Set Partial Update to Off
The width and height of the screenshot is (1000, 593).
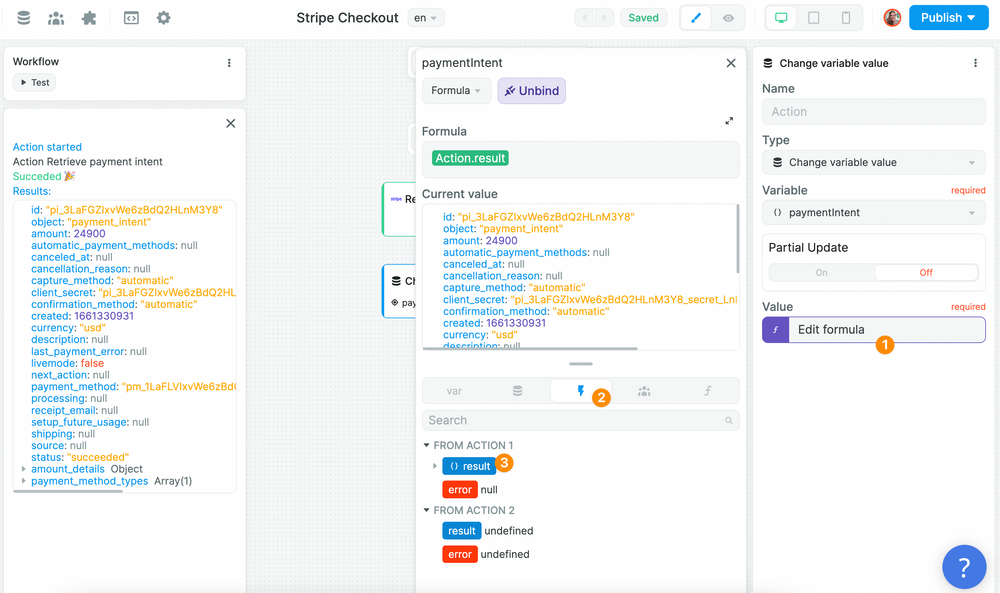coord(925,272)
